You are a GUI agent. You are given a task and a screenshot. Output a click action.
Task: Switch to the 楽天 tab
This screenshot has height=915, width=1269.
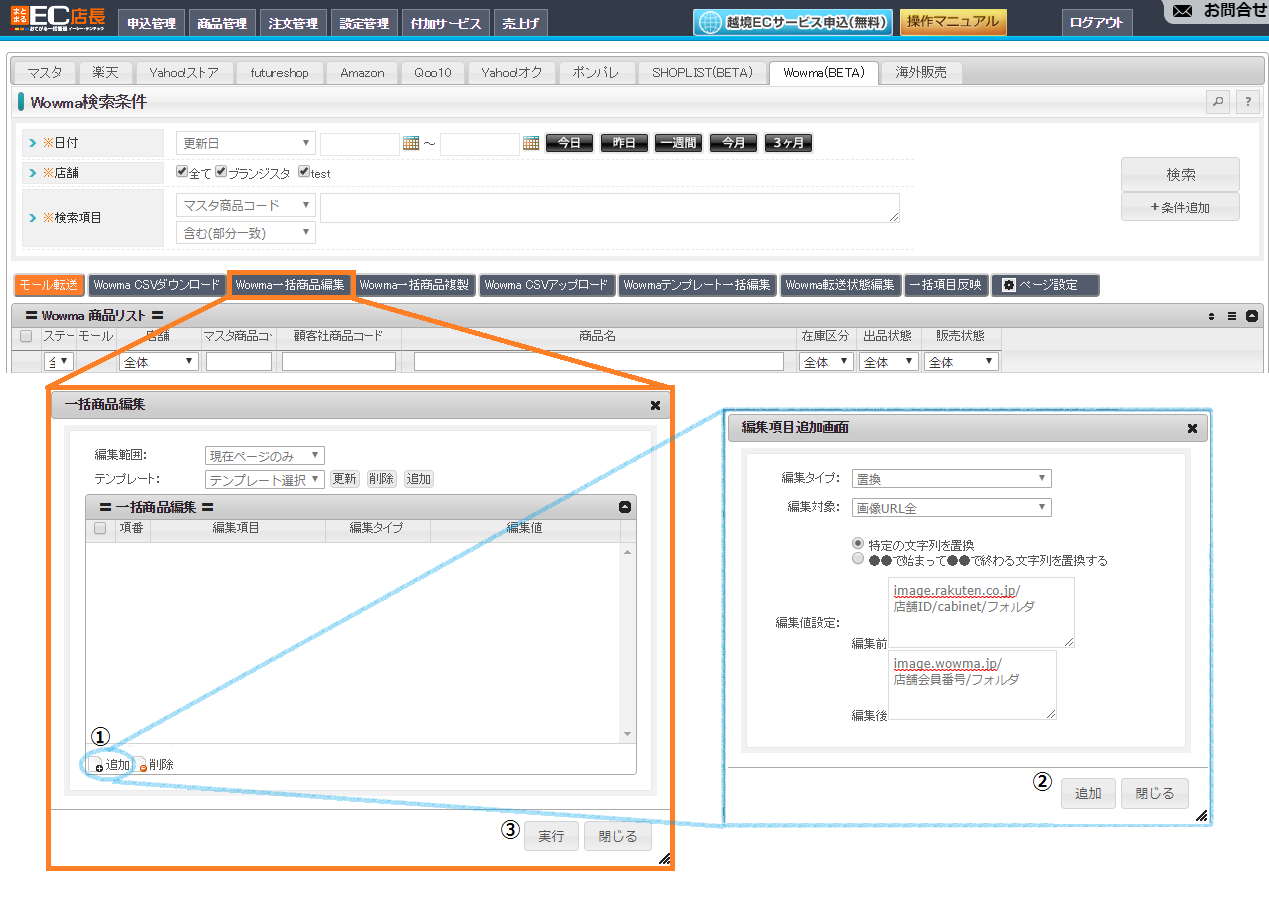pos(105,72)
